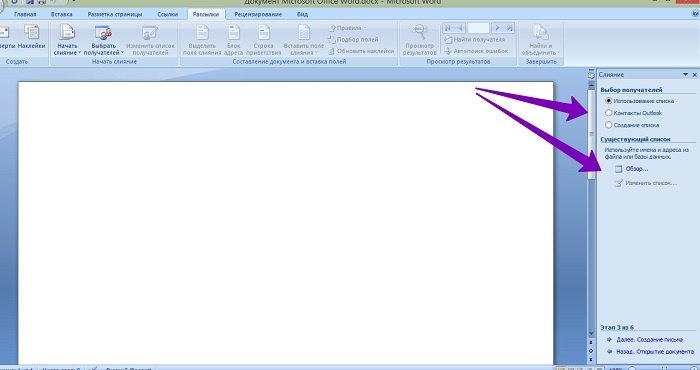Expand the Выбрать получателей dropdown arrow
The width and height of the screenshot is (700, 370).
click(x=122, y=53)
